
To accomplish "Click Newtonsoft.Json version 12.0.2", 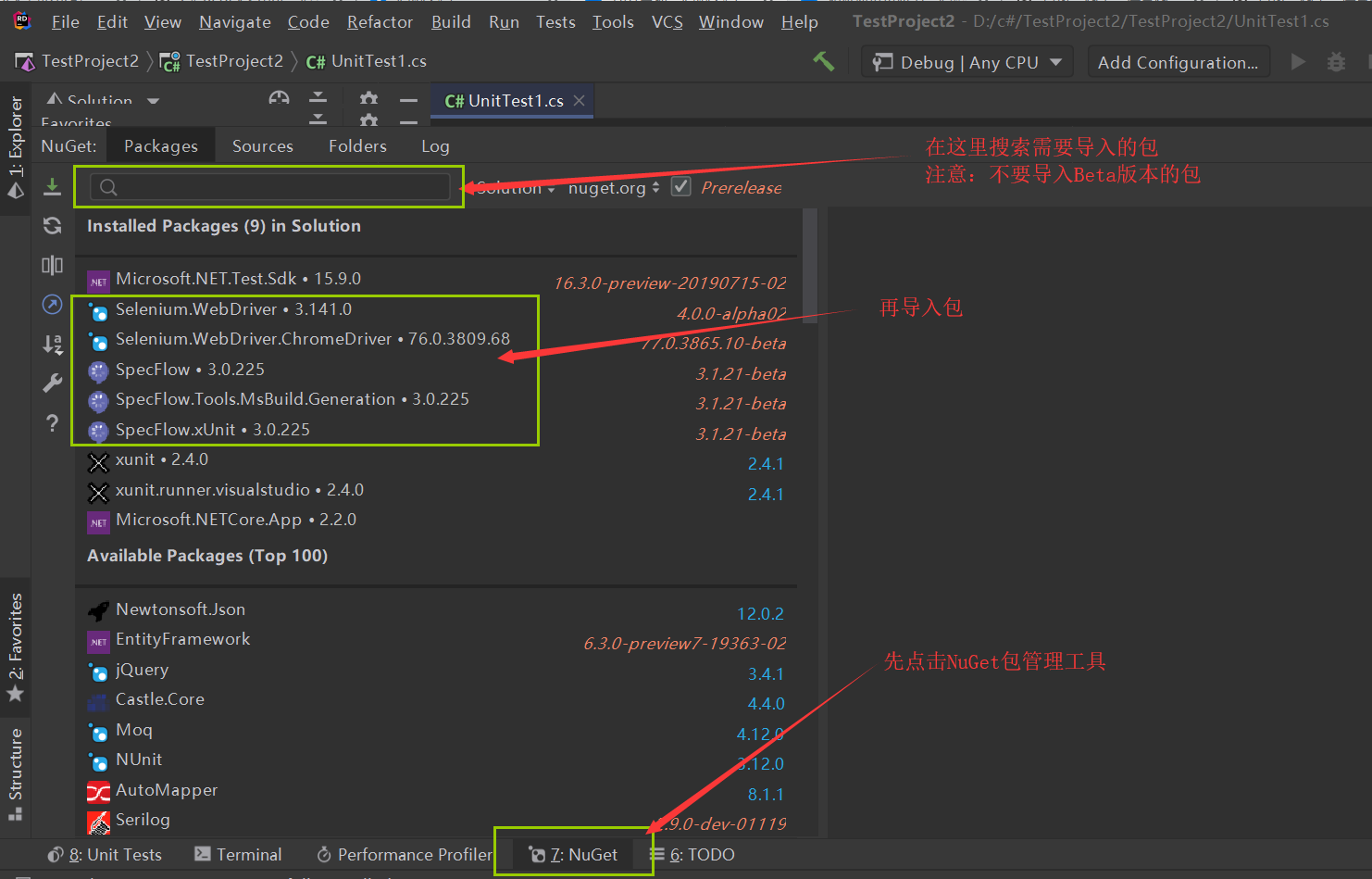I will (x=760, y=613).
